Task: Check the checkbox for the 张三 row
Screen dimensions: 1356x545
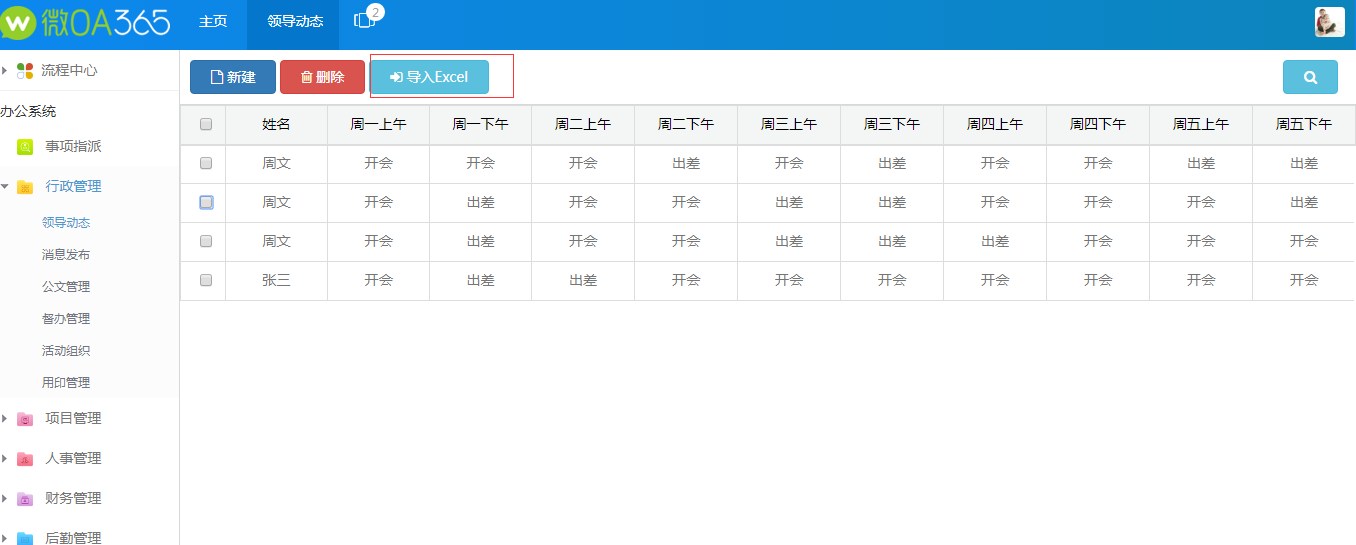Action: (x=206, y=281)
